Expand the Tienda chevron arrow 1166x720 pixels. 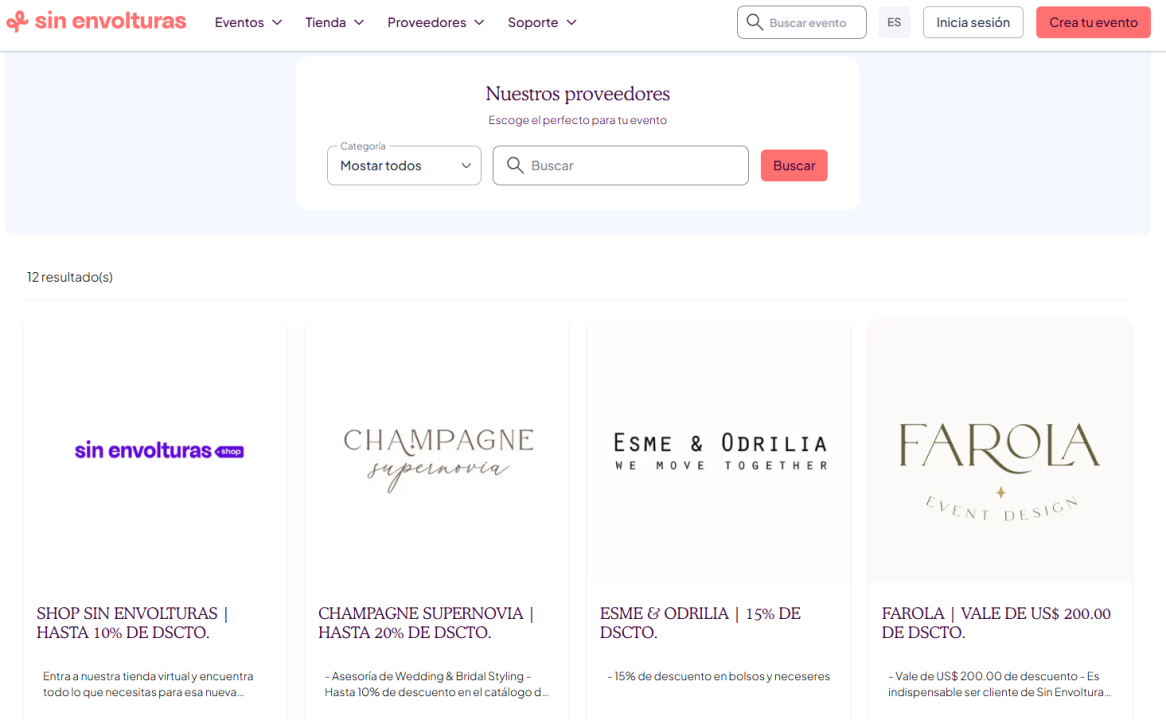coord(359,22)
